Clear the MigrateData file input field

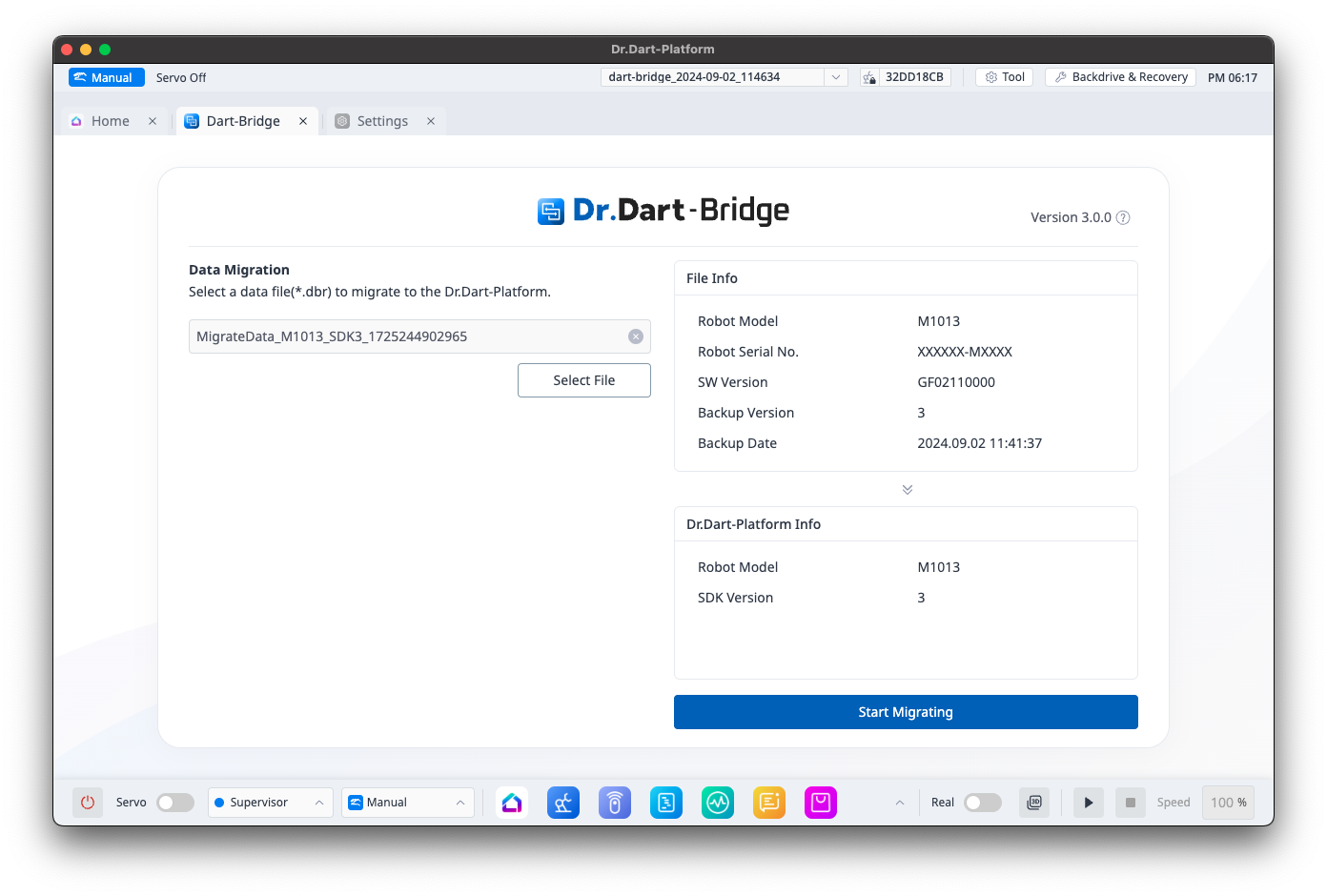click(636, 336)
